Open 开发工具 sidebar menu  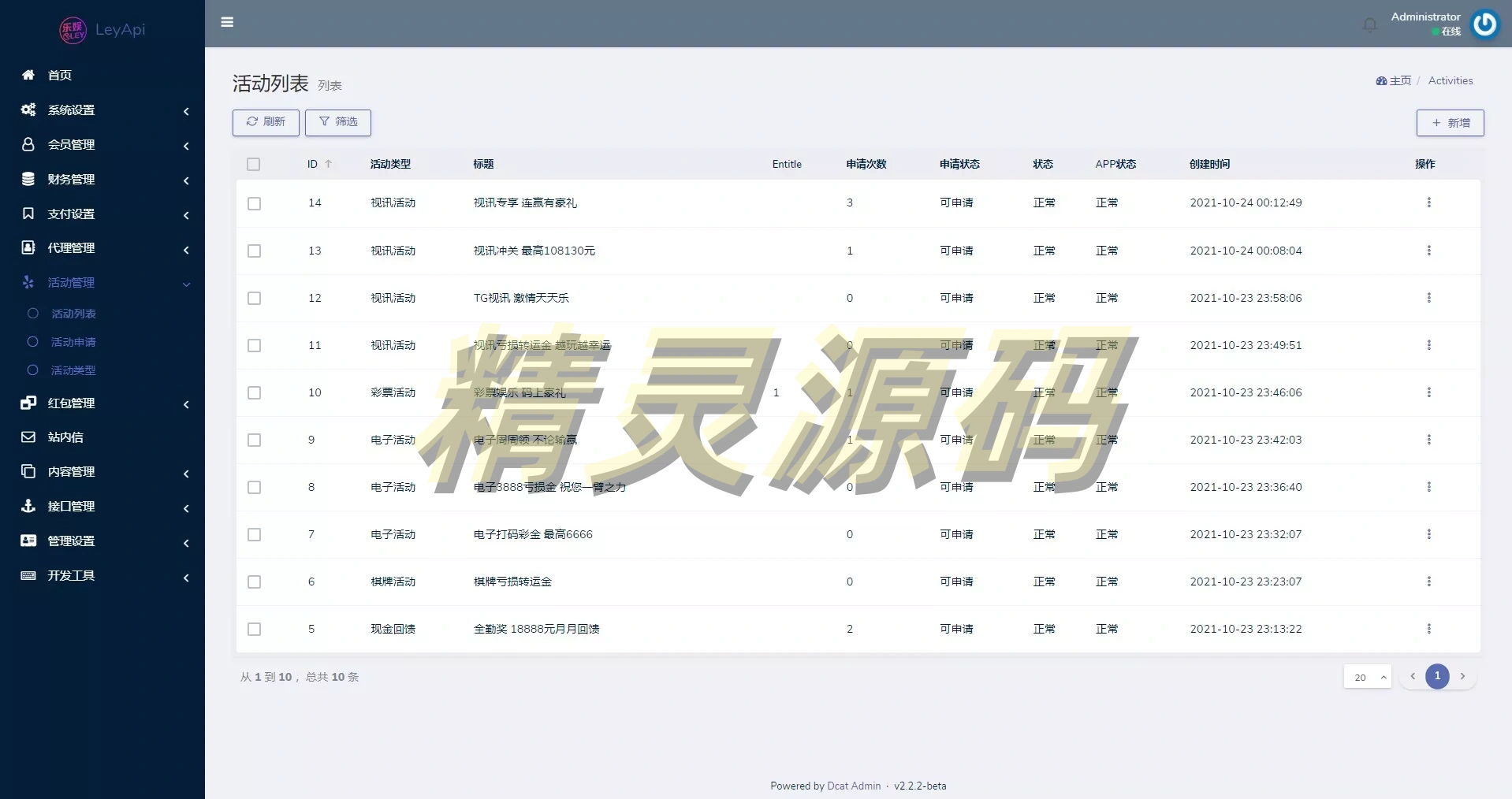pos(71,575)
